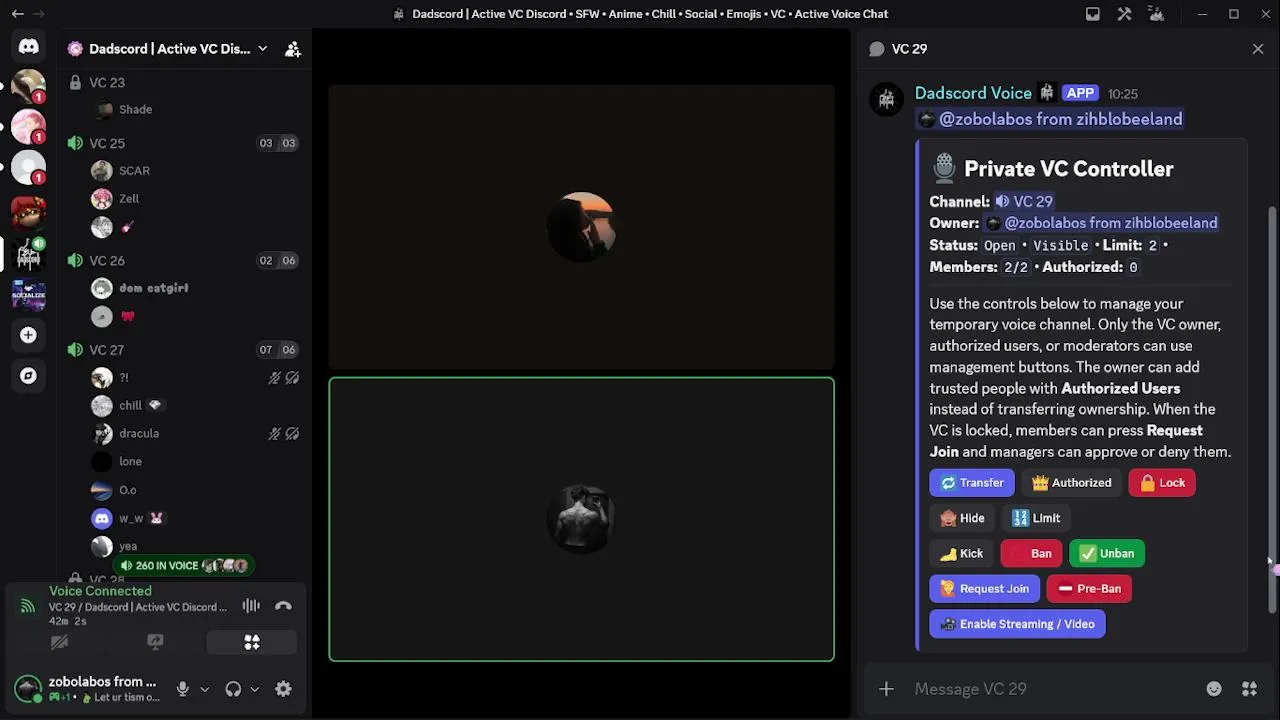Open the Activities launcher button

[x=252, y=642]
